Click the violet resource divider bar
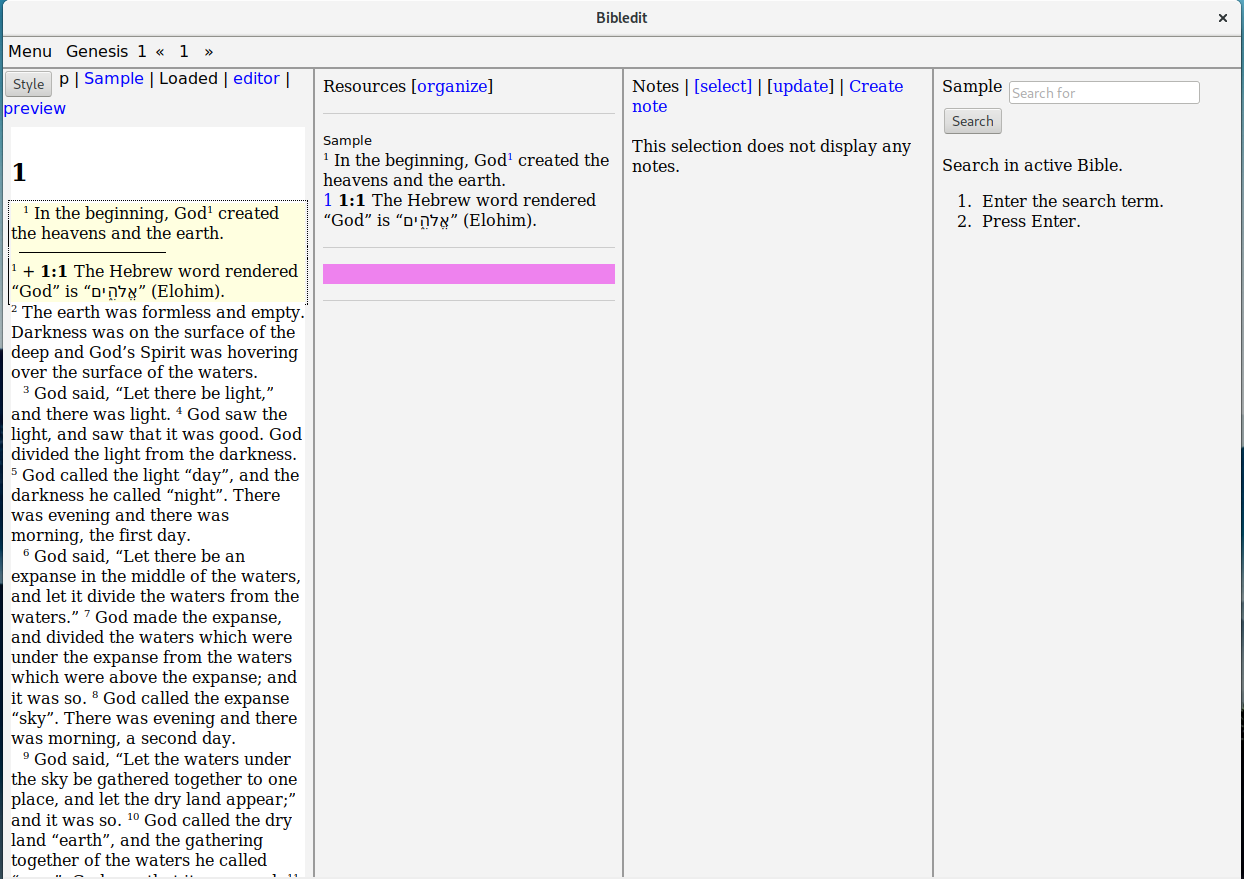The width and height of the screenshot is (1244, 879). coord(468,274)
